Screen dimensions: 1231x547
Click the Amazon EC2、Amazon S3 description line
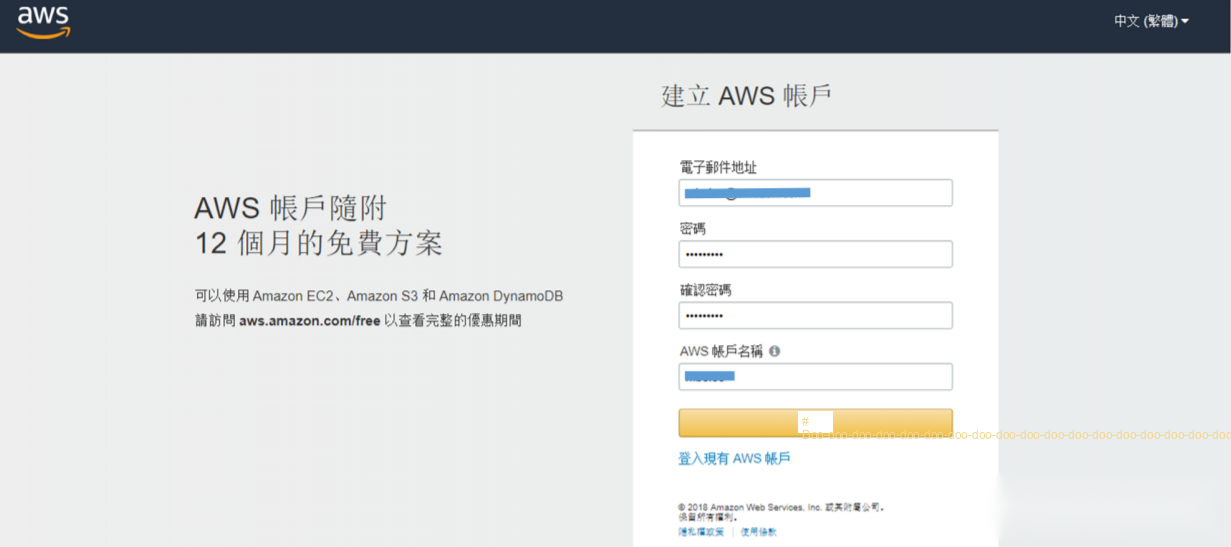(x=379, y=296)
